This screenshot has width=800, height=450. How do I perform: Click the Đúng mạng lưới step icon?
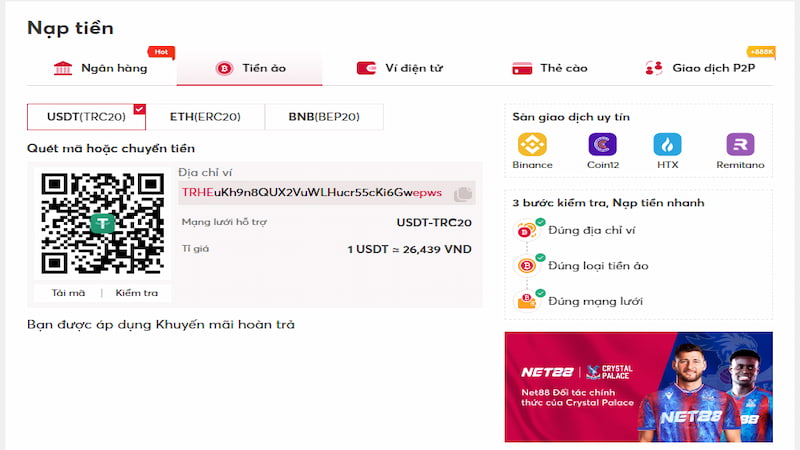coord(528,301)
